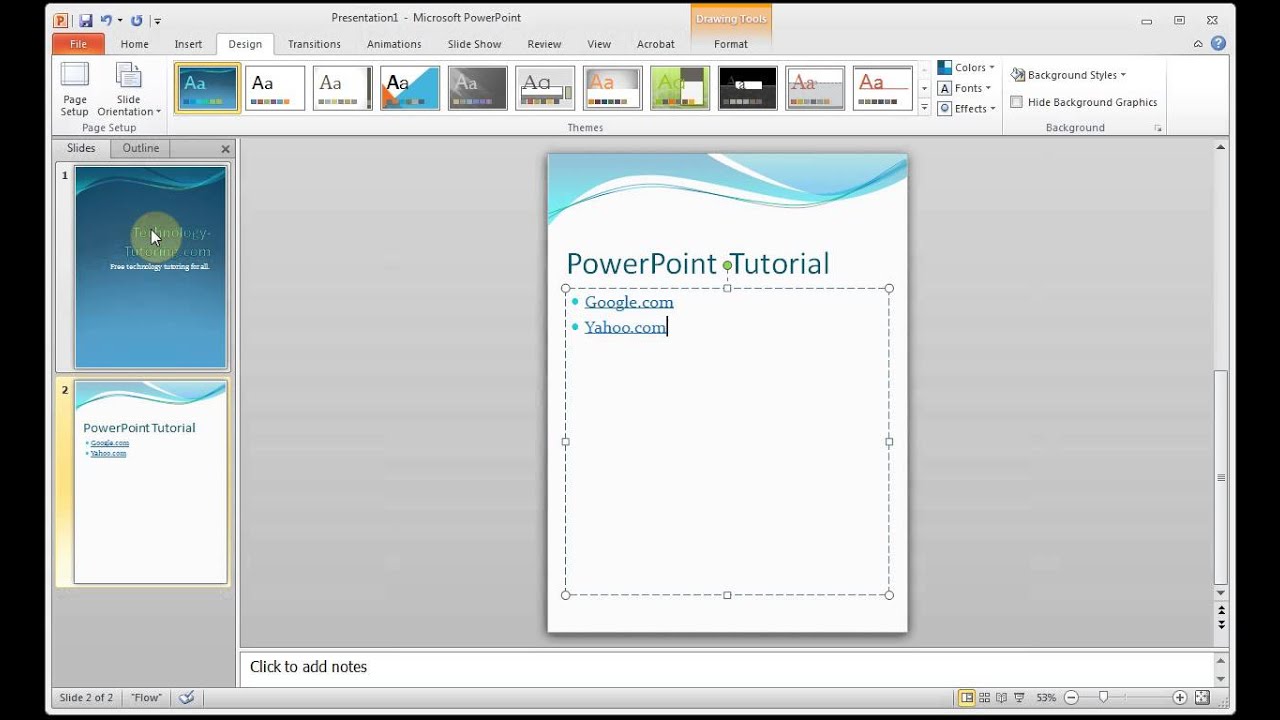Click the 53% zoom level button
The width and height of the screenshot is (1280, 720).
coord(1046,698)
